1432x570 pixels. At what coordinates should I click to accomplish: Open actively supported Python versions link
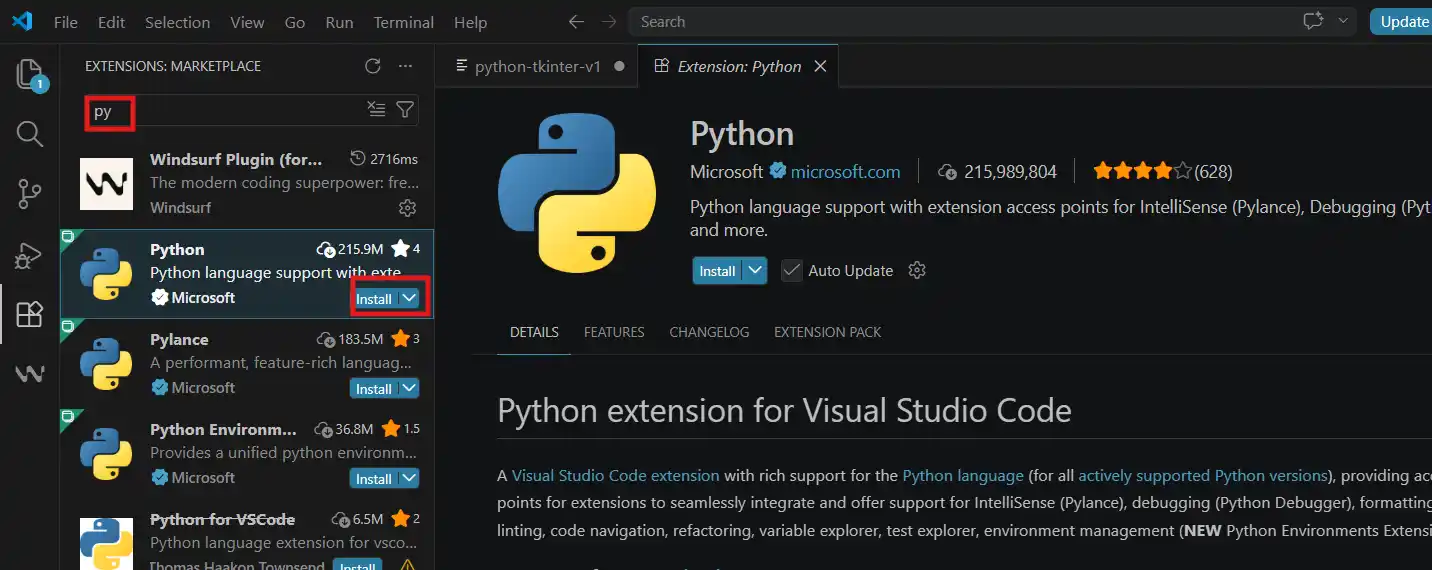click(x=1202, y=475)
